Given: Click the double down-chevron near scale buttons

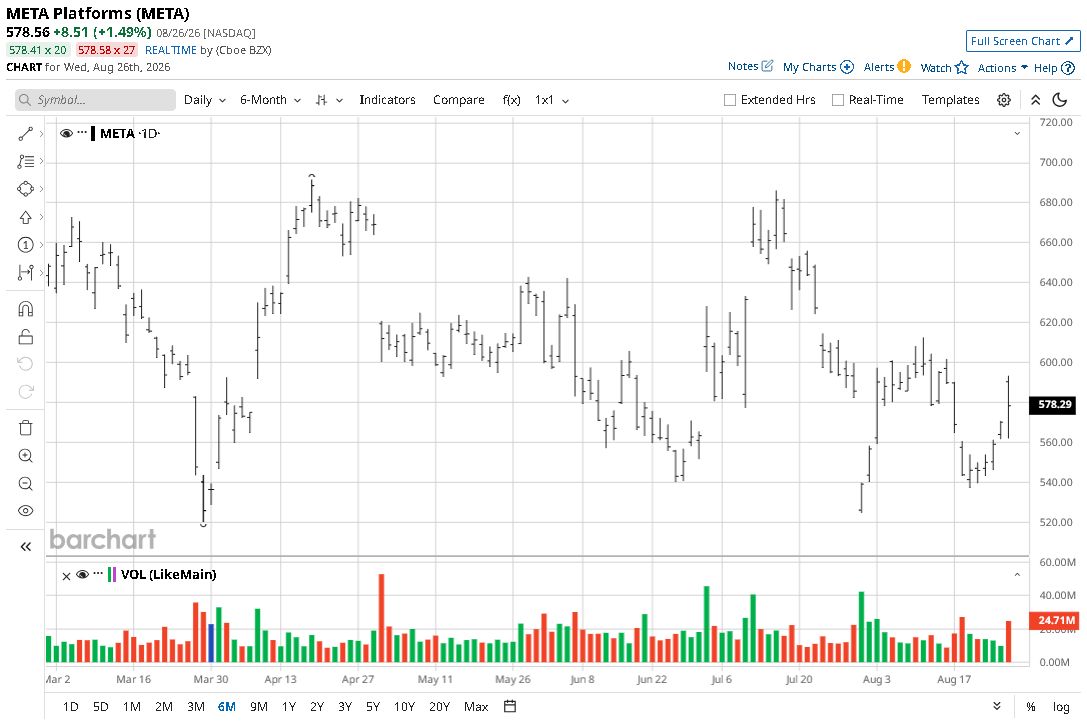Looking at the screenshot, I should [x=996, y=706].
